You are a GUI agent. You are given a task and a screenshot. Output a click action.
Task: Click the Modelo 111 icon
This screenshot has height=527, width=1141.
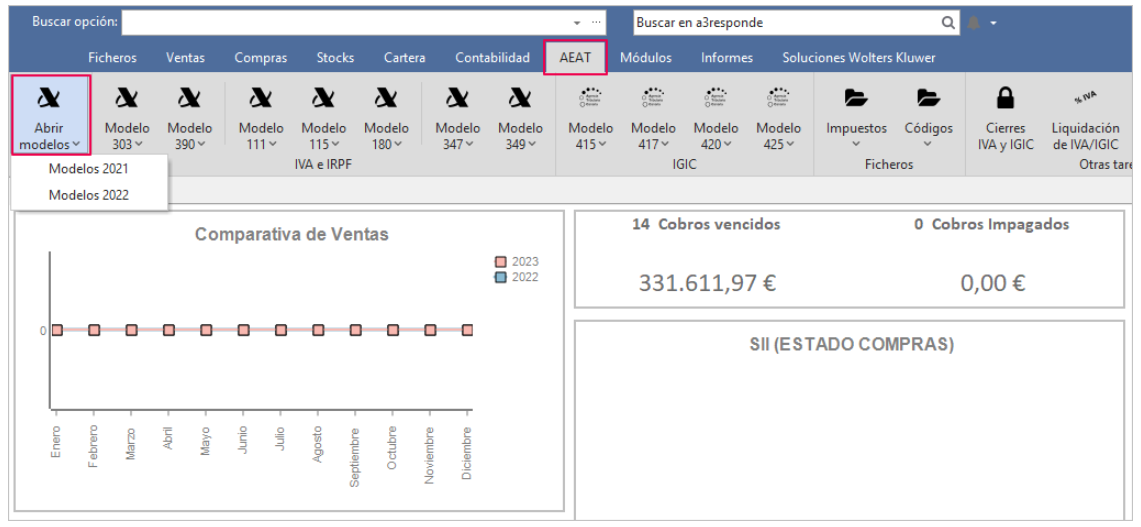[x=261, y=98]
